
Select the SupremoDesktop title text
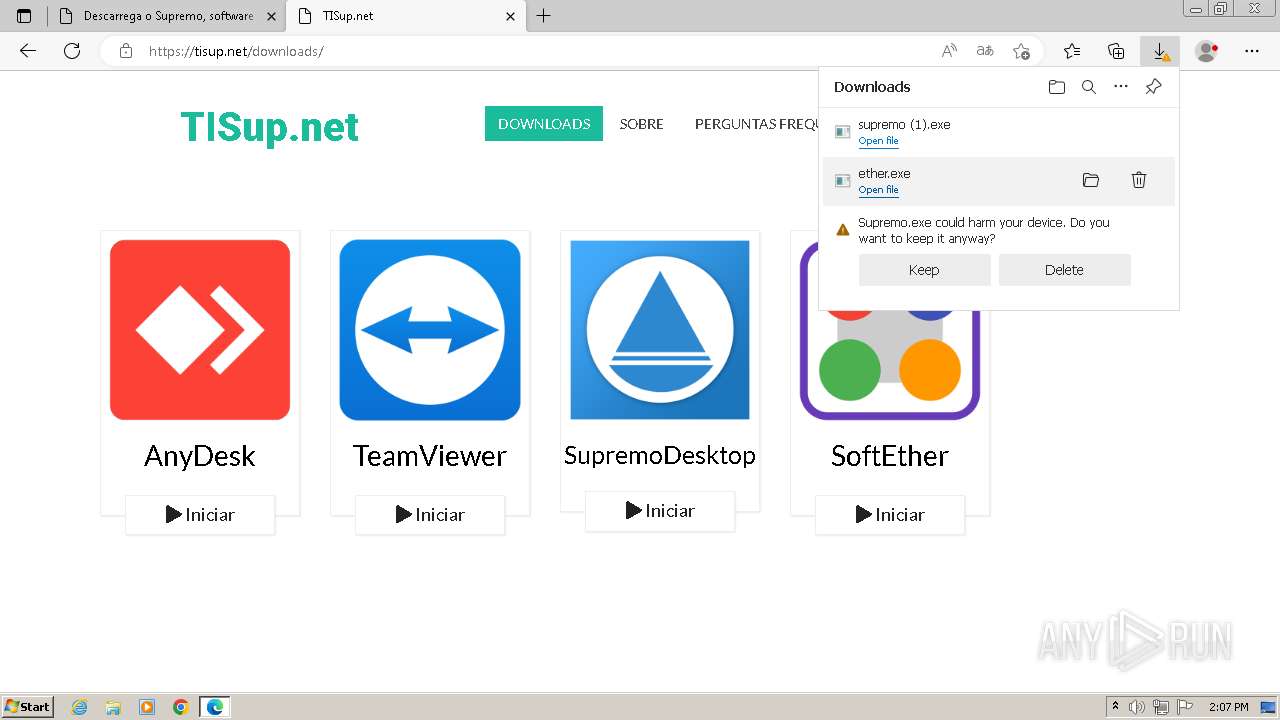(660, 455)
